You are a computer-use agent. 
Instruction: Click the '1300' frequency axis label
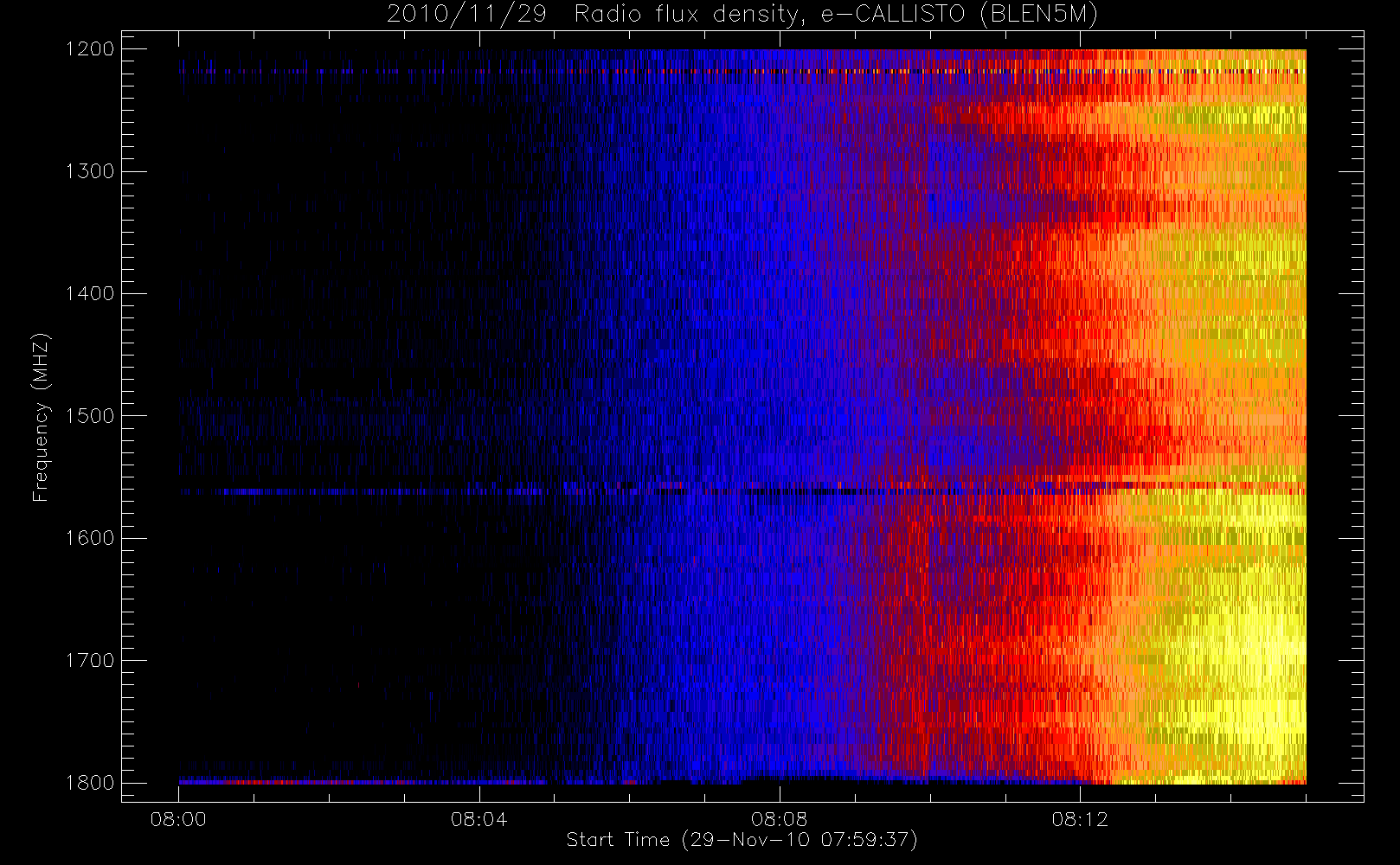[x=90, y=171]
